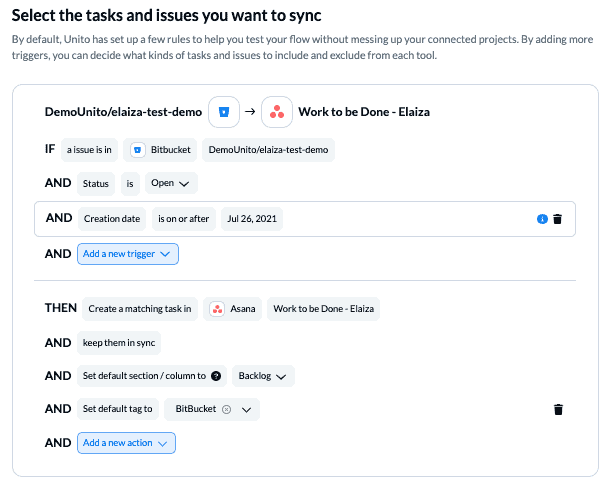Click the small Bitbucket icon in IF row
Image resolution: width=612 pixels, height=503 pixels.
click(x=137, y=150)
